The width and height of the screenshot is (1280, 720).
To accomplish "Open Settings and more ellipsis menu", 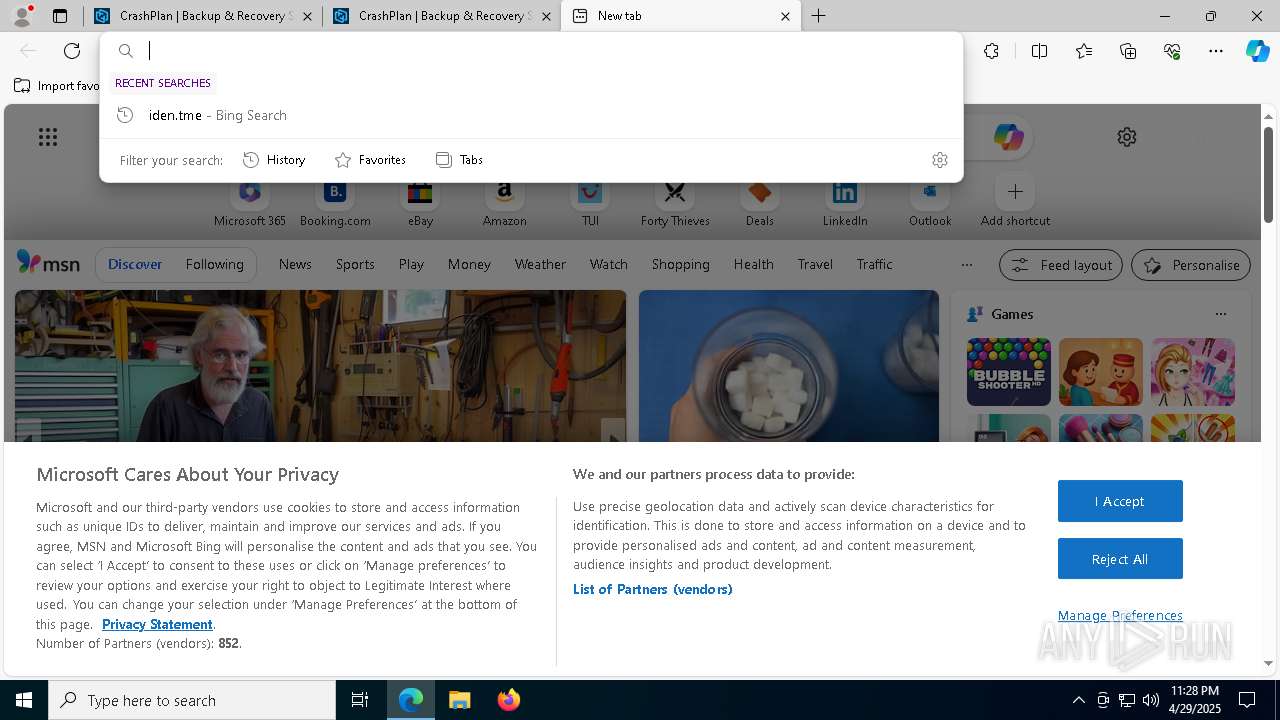I will (x=1216, y=51).
